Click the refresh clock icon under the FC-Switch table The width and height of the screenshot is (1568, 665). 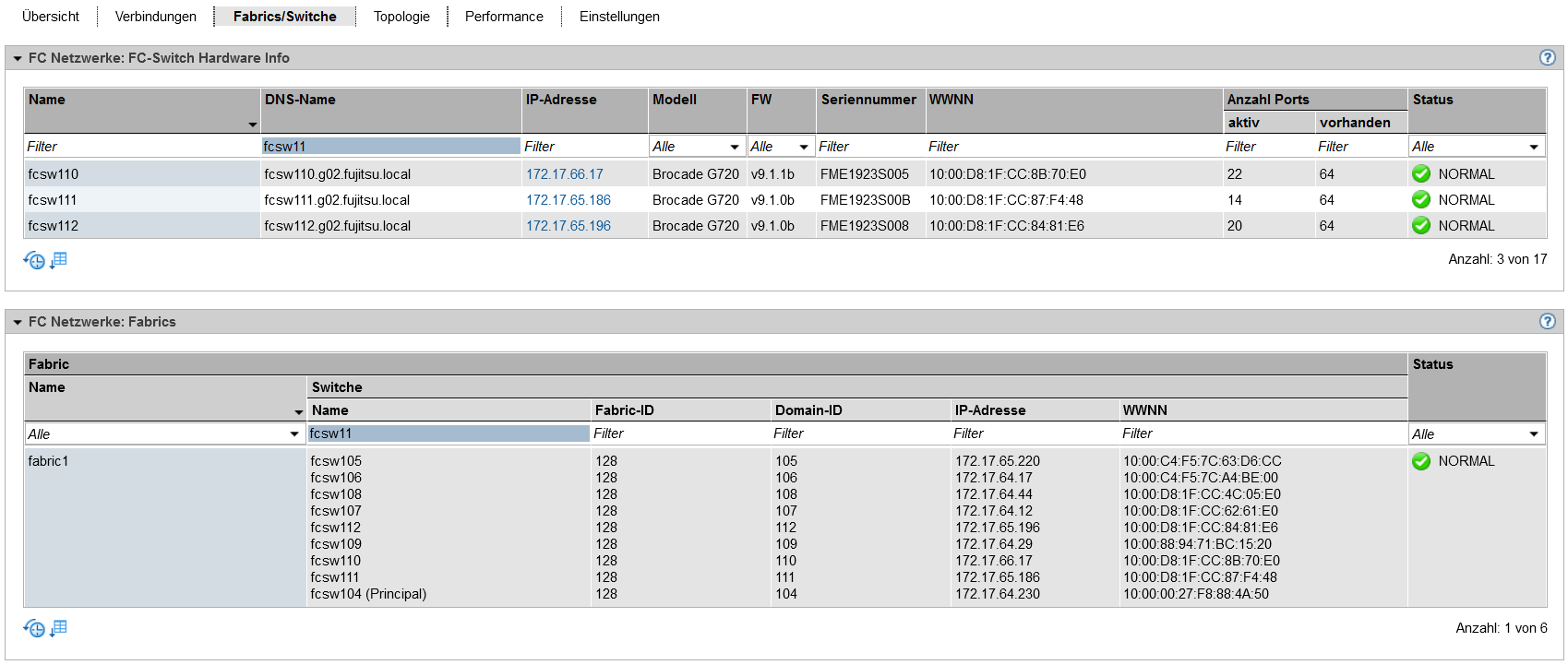pyautogui.click(x=33, y=261)
